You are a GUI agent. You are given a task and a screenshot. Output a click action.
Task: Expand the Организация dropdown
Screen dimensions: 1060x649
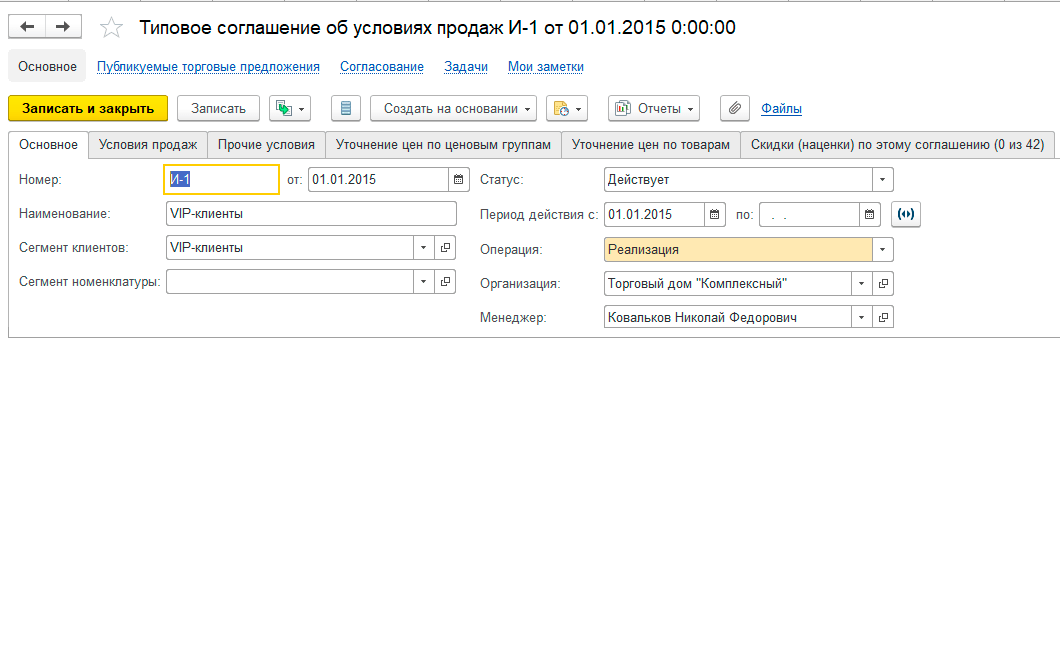tap(861, 283)
